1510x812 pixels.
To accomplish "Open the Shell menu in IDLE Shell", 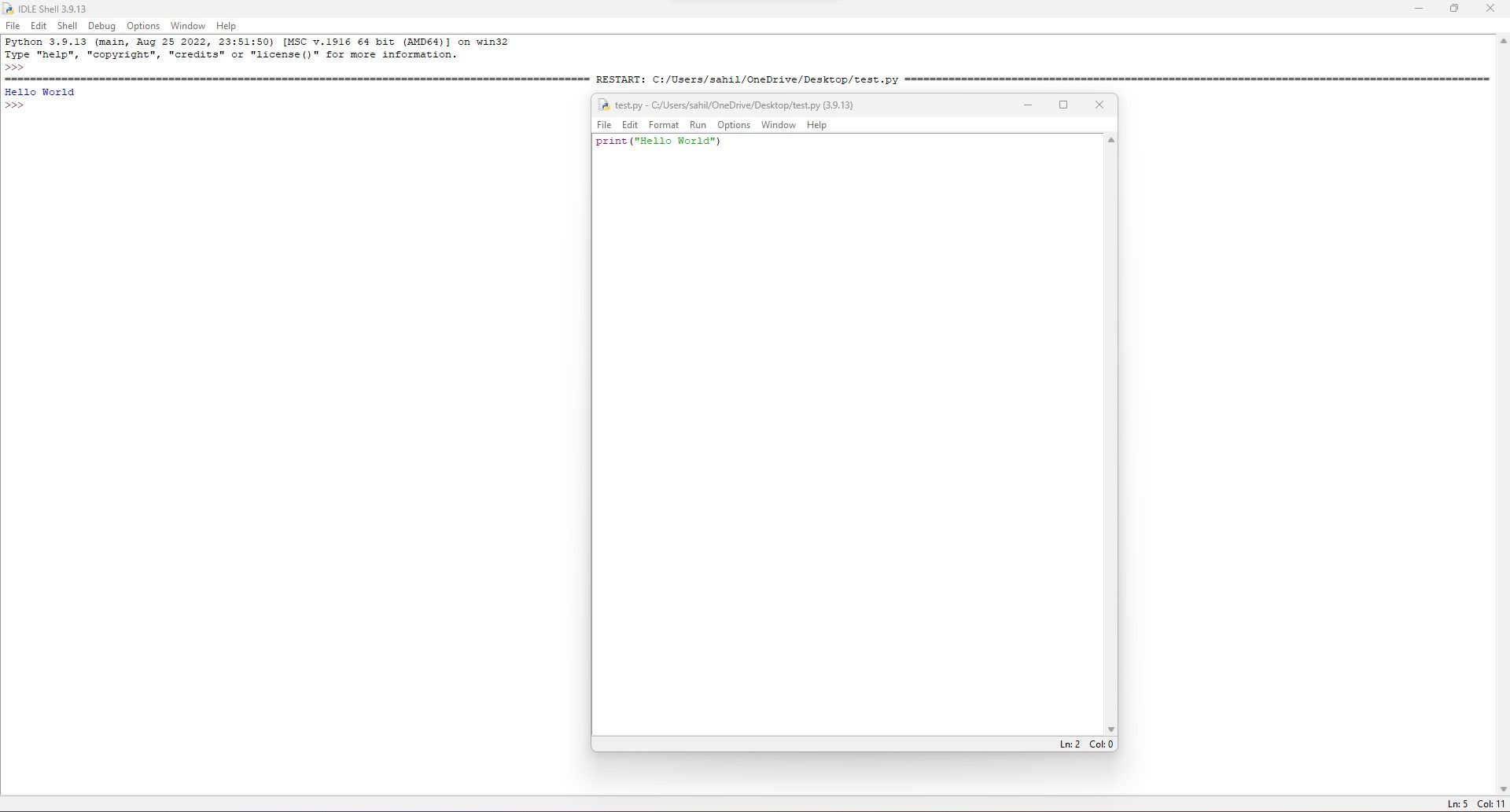I will (x=67, y=26).
